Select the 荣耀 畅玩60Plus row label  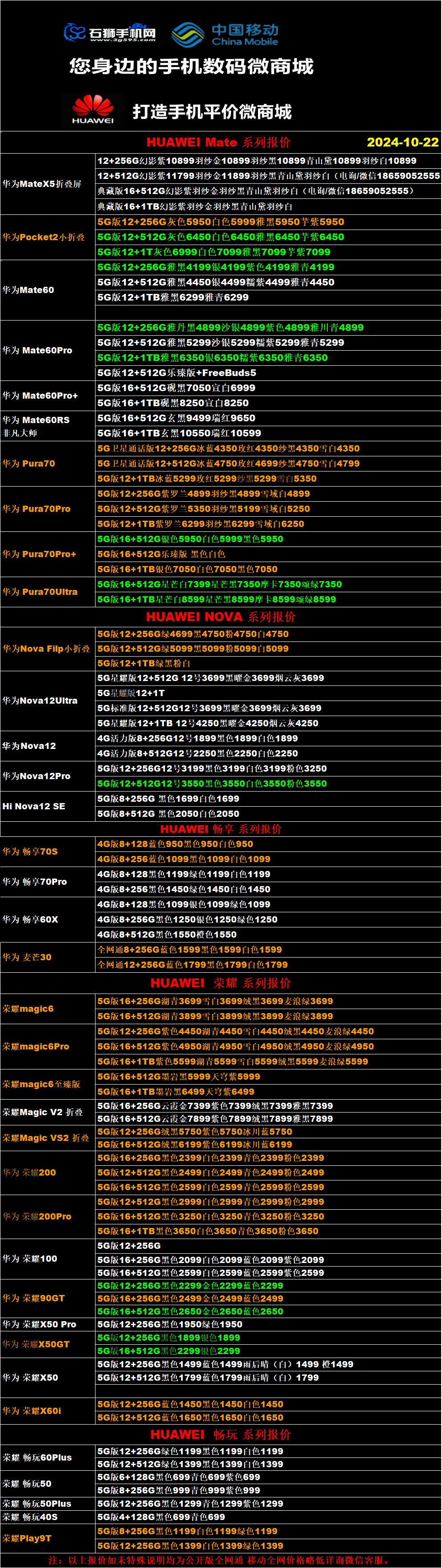point(37,1457)
